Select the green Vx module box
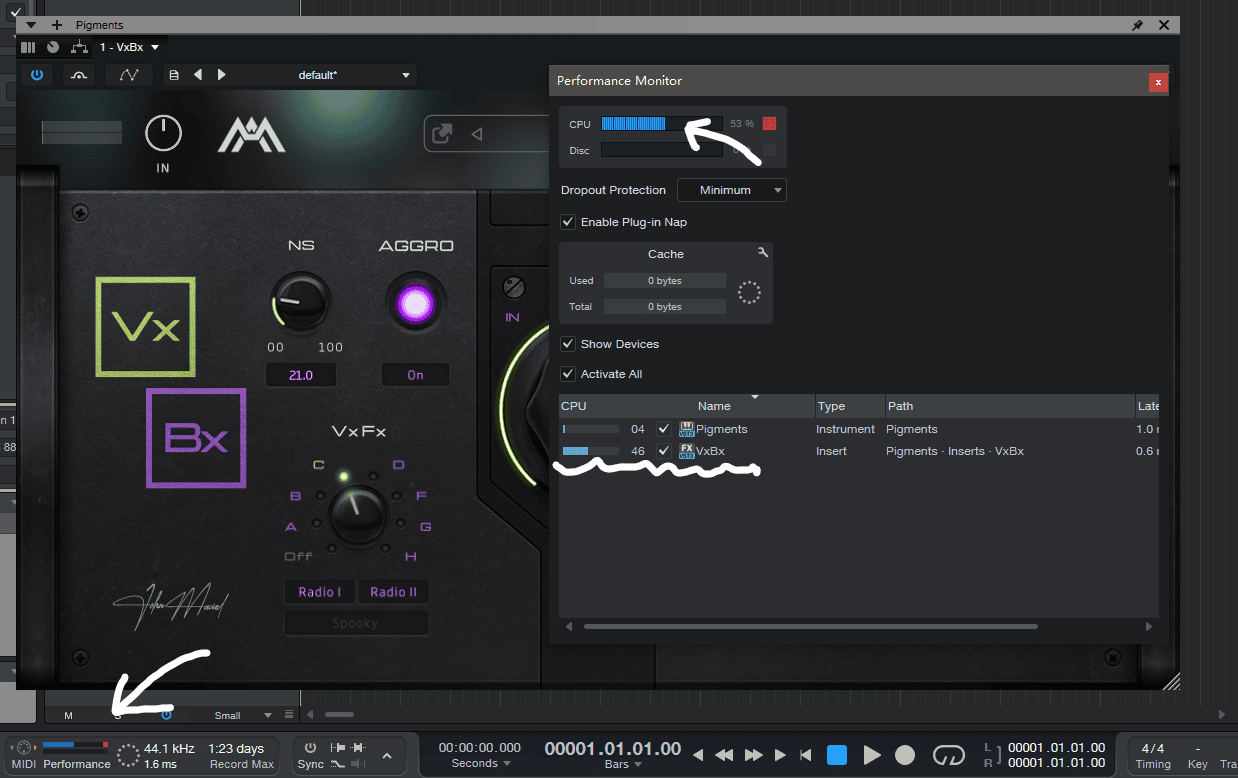 [146, 327]
